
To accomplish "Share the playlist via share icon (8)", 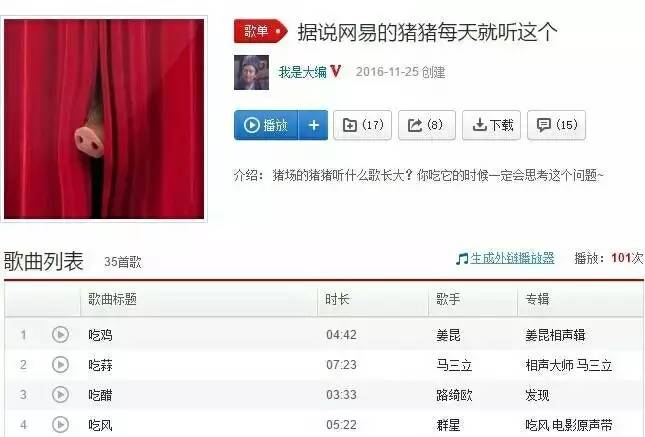I will pyautogui.click(x=427, y=125).
